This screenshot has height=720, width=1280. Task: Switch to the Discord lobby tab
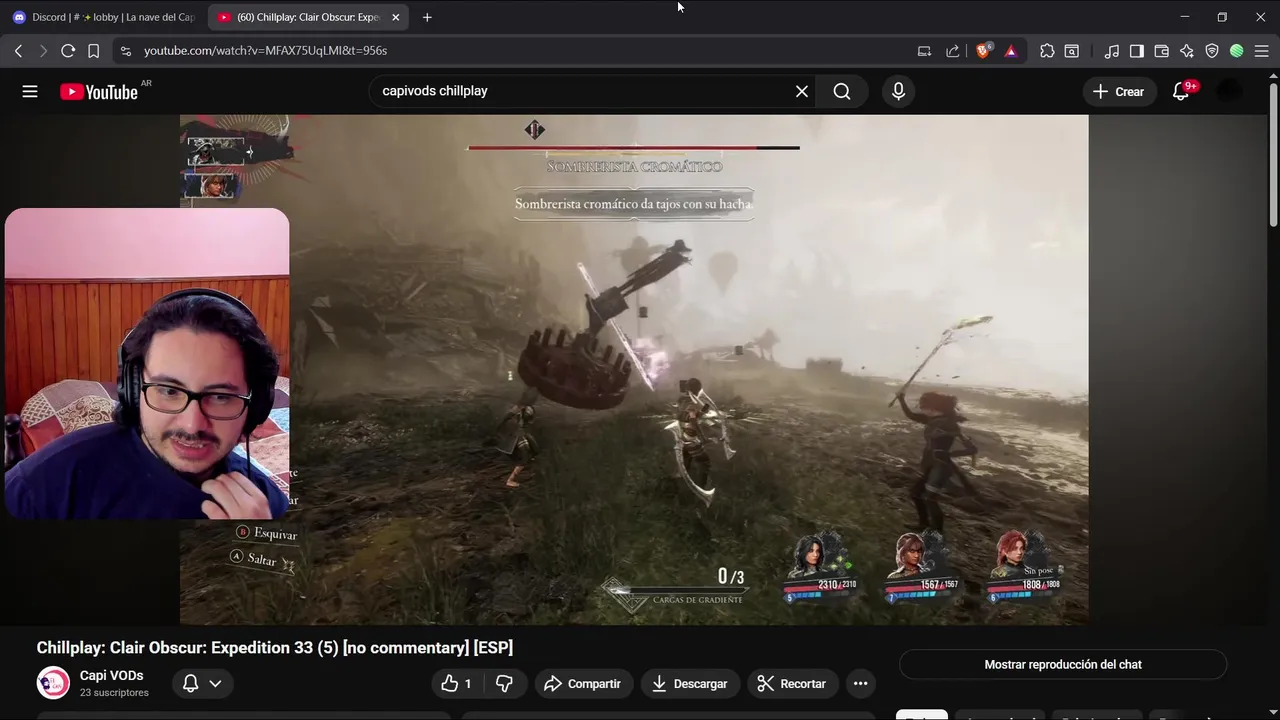point(103,17)
